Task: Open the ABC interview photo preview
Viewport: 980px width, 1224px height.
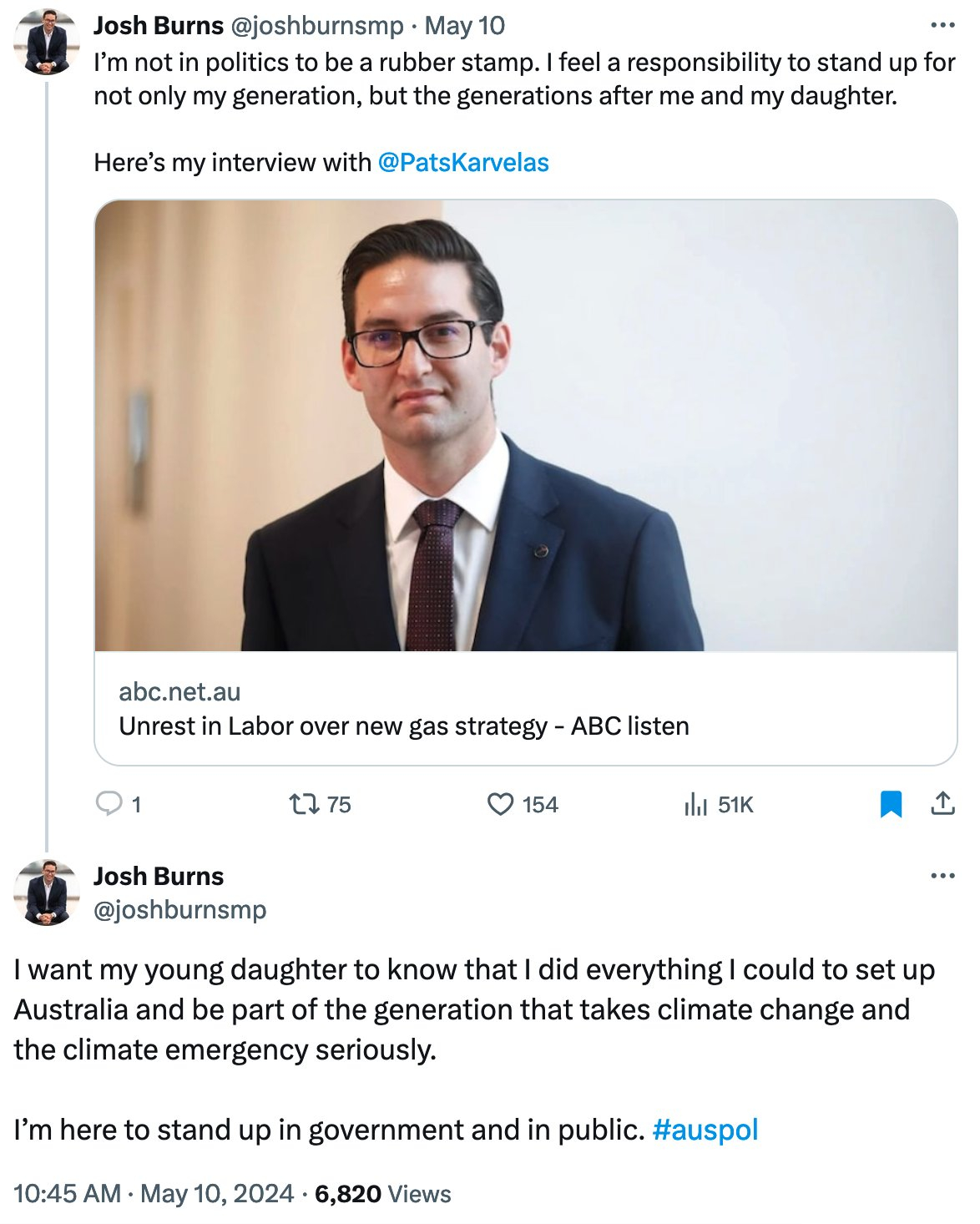Action: [526, 426]
